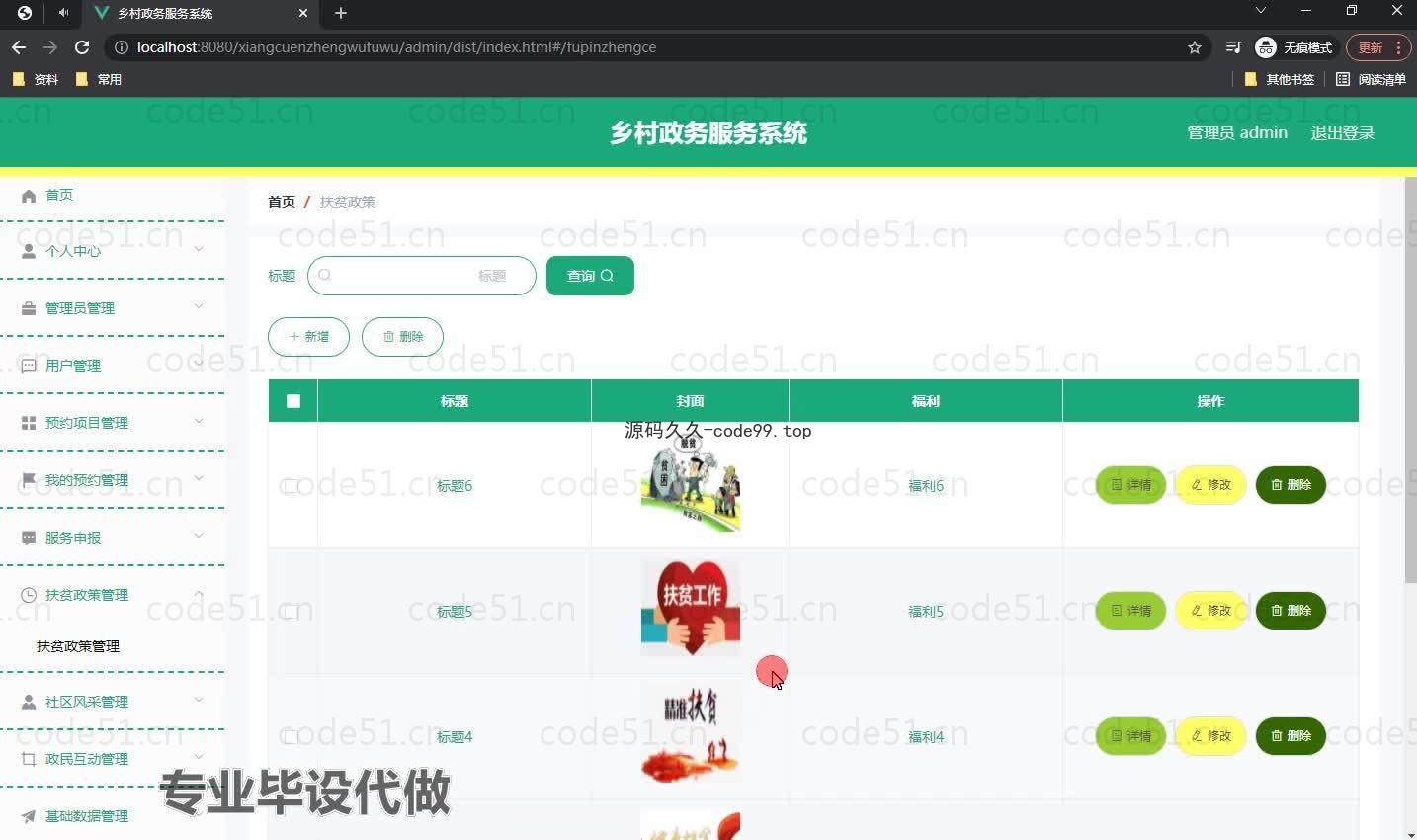The height and width of the screenshot is (840, 1417).
Task: Click the crop icon beside 政民互动管理
Action: [29, 759]
